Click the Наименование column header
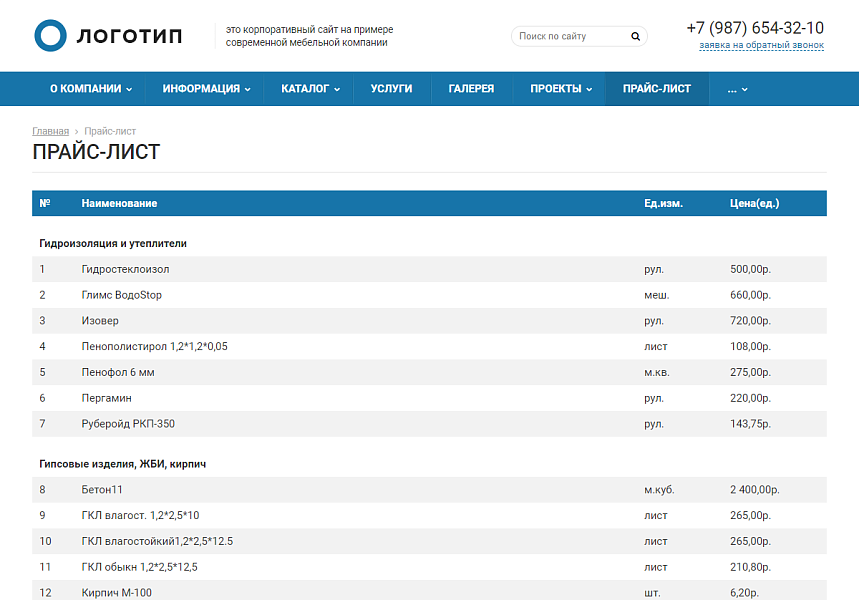 point(119,204)
